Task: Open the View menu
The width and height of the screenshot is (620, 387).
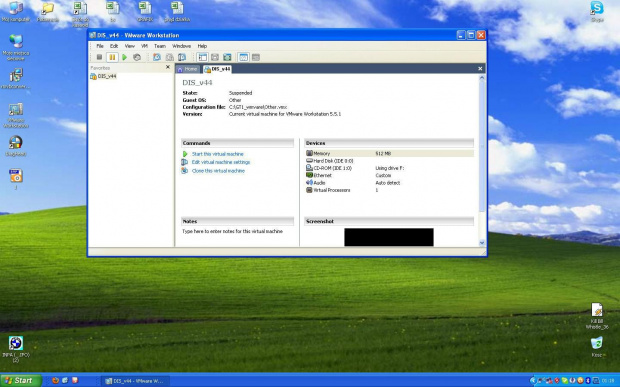Action: (130, 46)
